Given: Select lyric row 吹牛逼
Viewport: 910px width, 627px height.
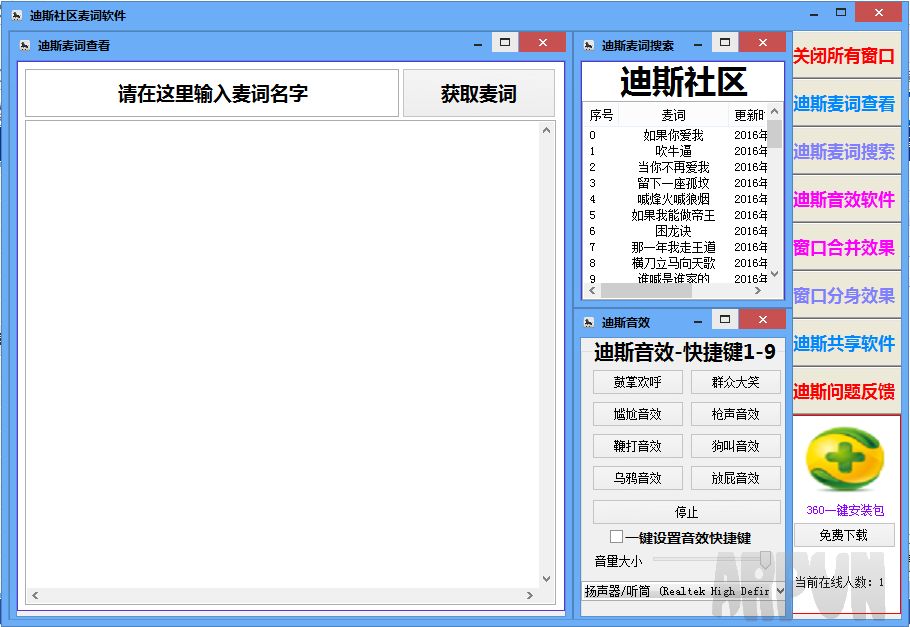Looking at the screenshot, I should (x=676, y=152).
